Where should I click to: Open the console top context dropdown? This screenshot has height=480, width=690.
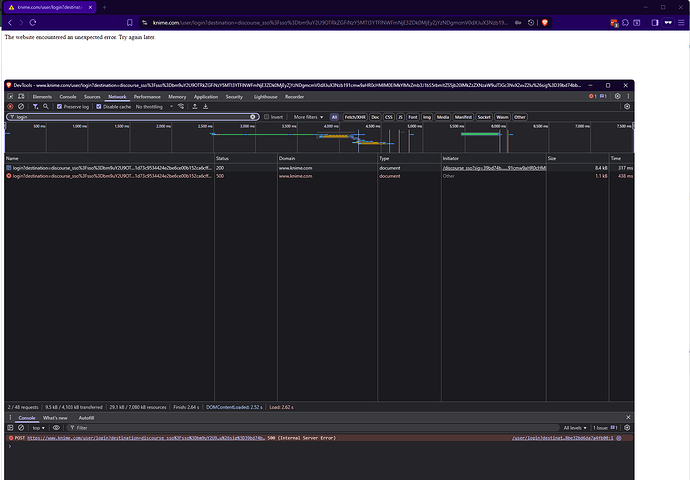point(39,428)
